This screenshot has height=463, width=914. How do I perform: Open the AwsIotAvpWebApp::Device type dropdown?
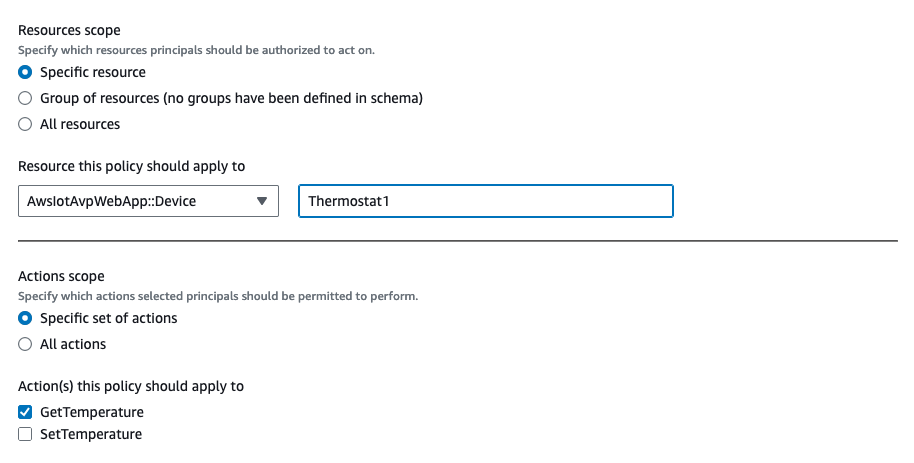(x=138, y=201)
